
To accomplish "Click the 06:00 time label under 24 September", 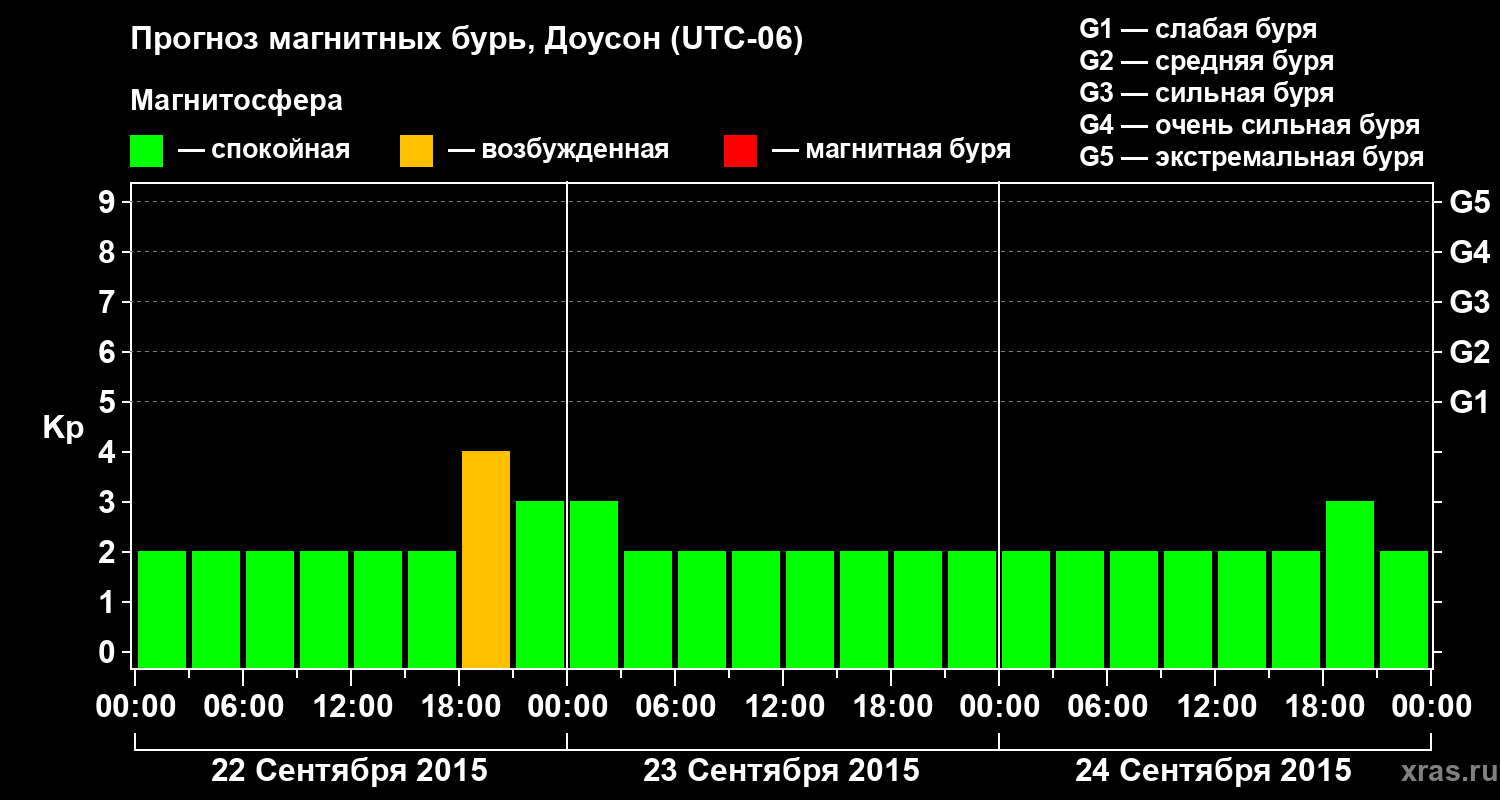I will click(1107, 707).
